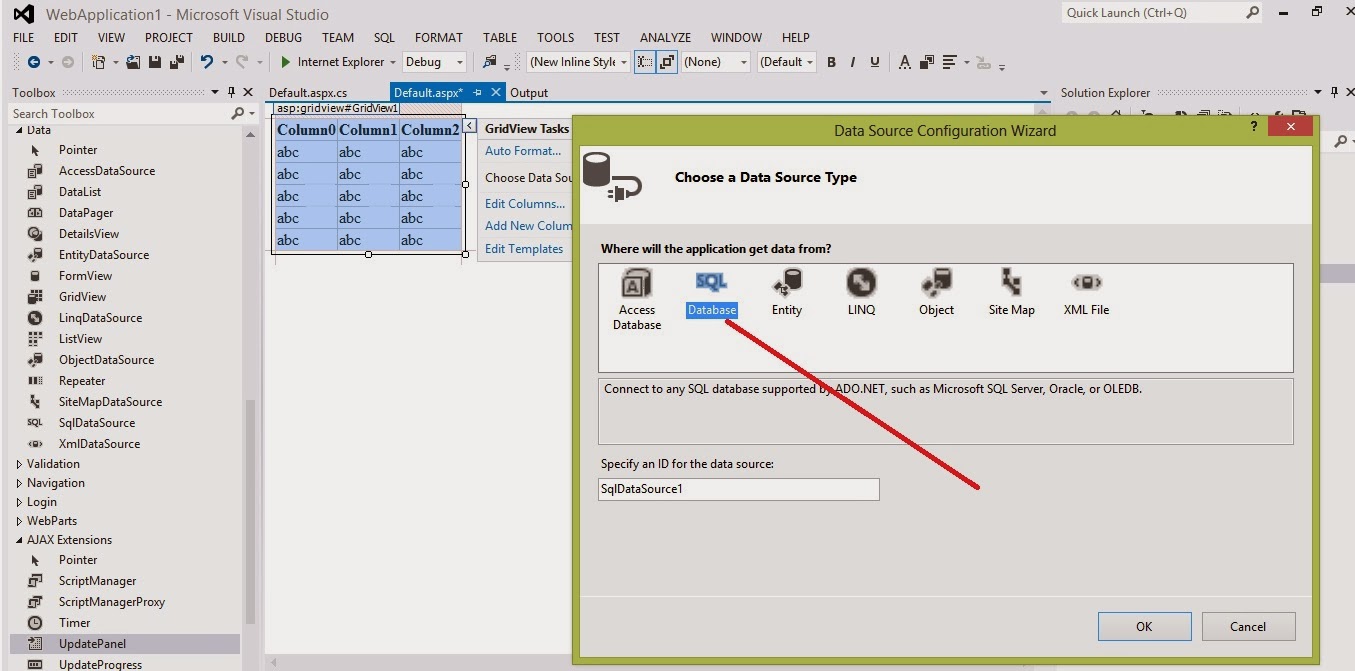Apply Underline formatting in the toolbar
This screenshot has height=671, width=1355.
coord(875,62)
